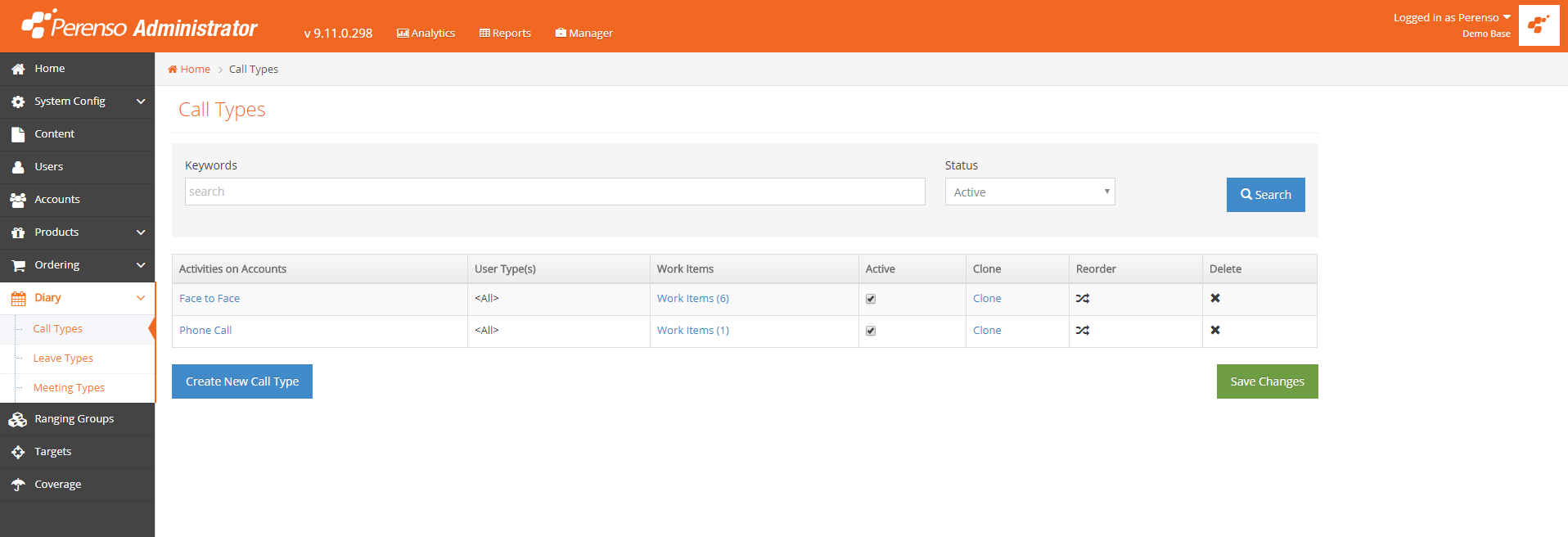Screen dimensions: 1568x537
Task: Click the Products gift icon
Action: click(18, 233)
